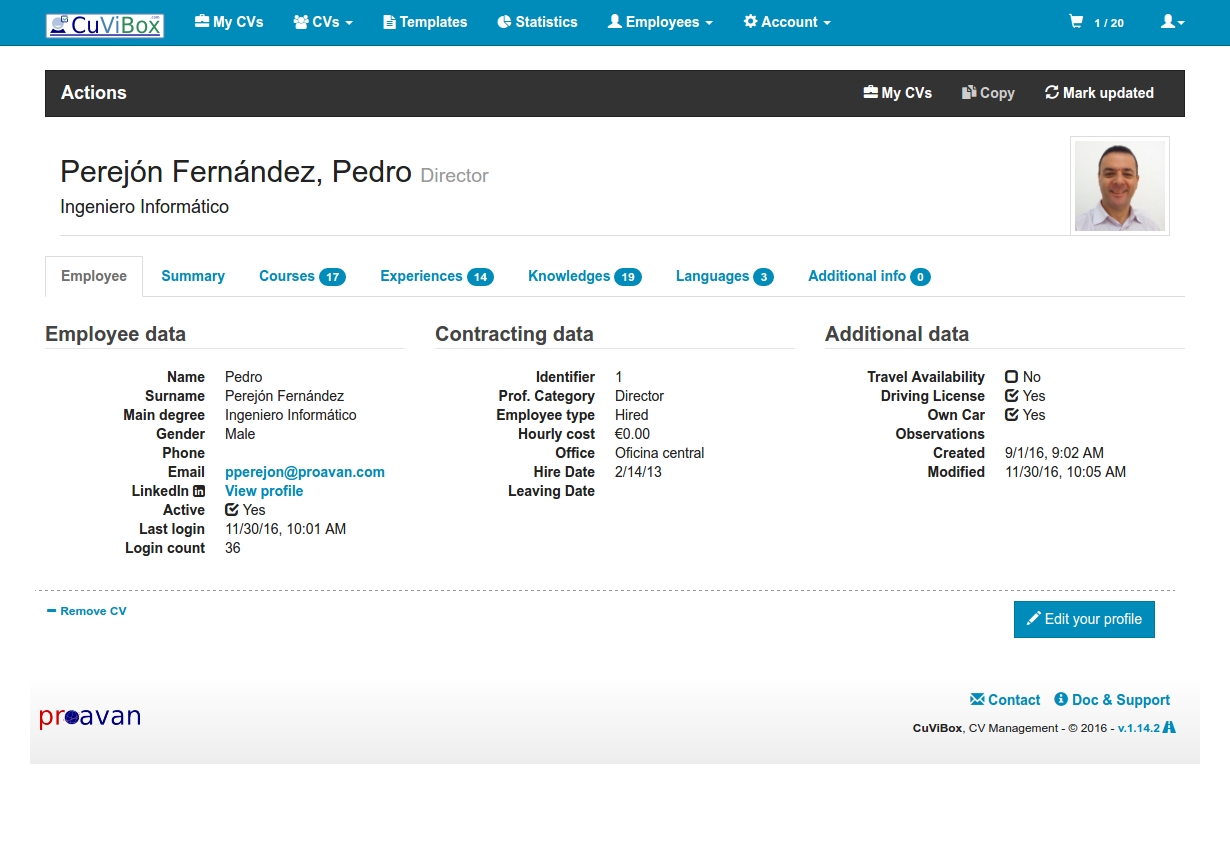
Task: Click the Employee data heading
Action: point(116,334)
